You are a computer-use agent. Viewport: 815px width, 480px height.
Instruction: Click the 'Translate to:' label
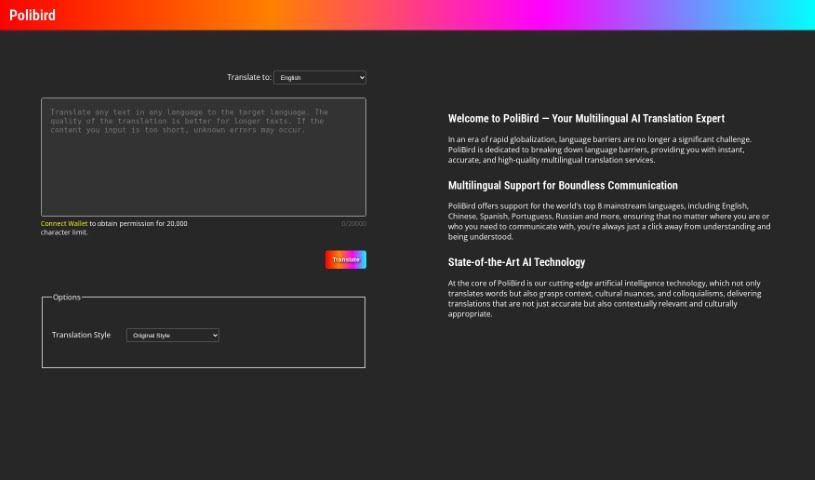pos(249,77)
